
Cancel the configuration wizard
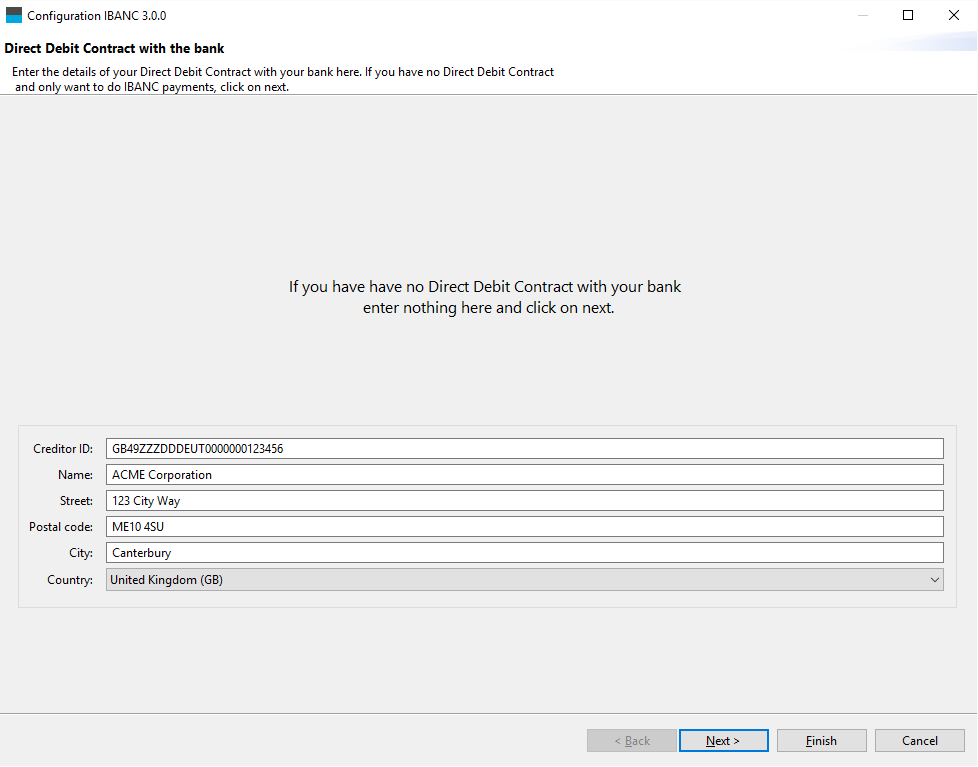point(919,740)
